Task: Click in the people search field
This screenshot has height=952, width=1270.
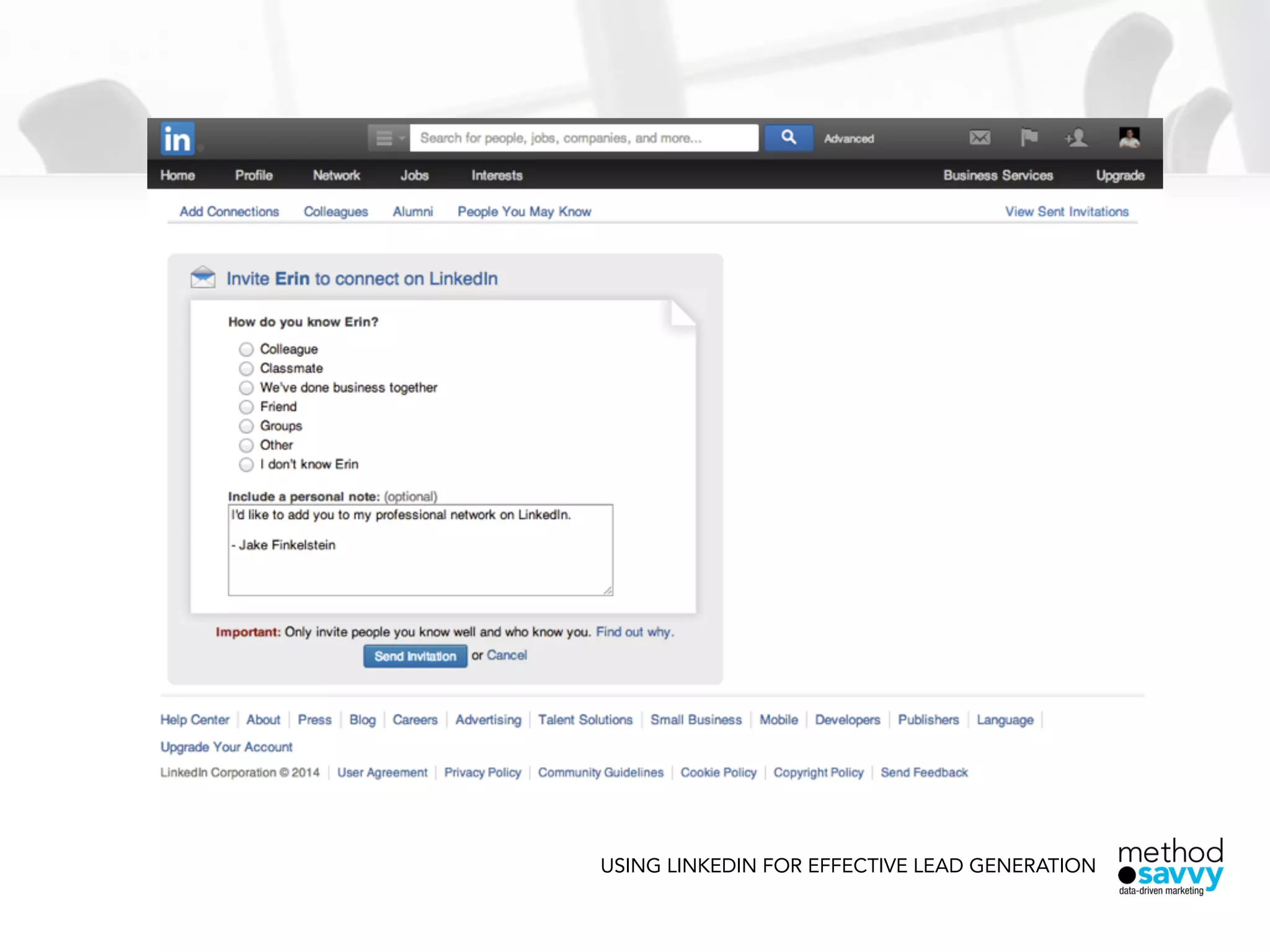Action: (584, 138)
